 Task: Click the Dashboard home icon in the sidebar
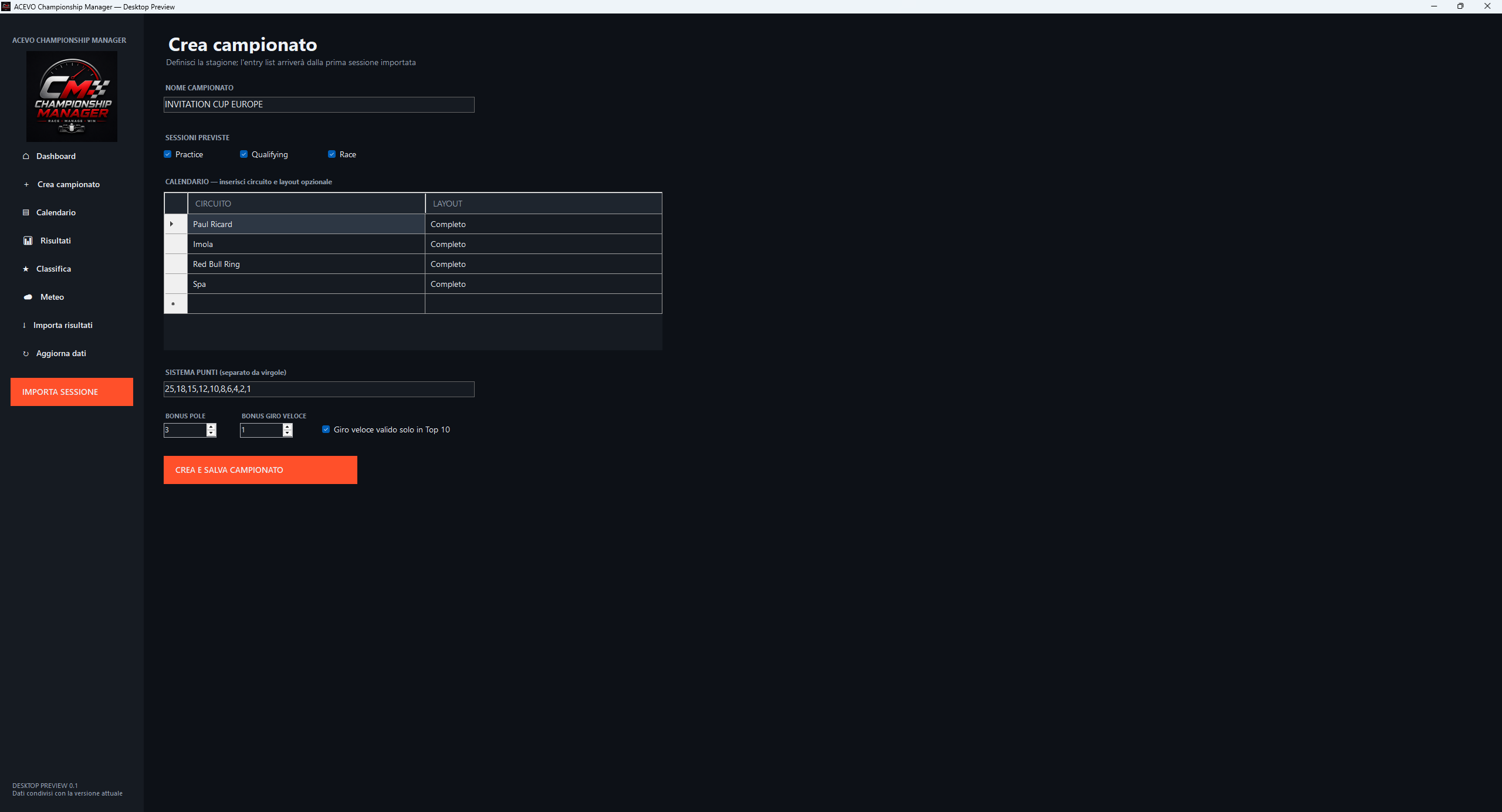26,156
